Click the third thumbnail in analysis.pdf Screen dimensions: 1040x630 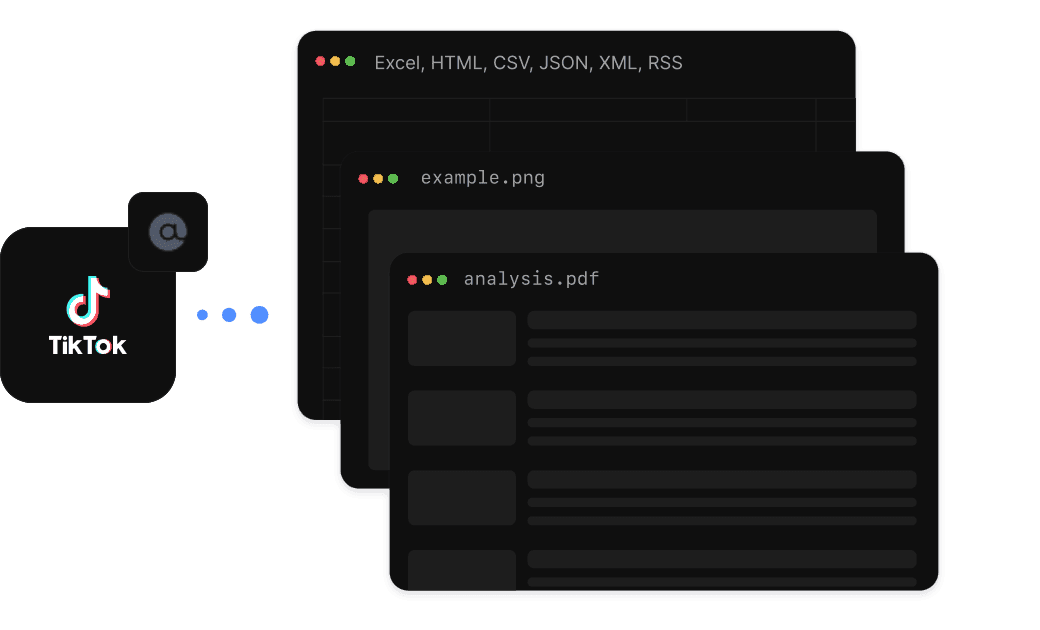(462, 498)
